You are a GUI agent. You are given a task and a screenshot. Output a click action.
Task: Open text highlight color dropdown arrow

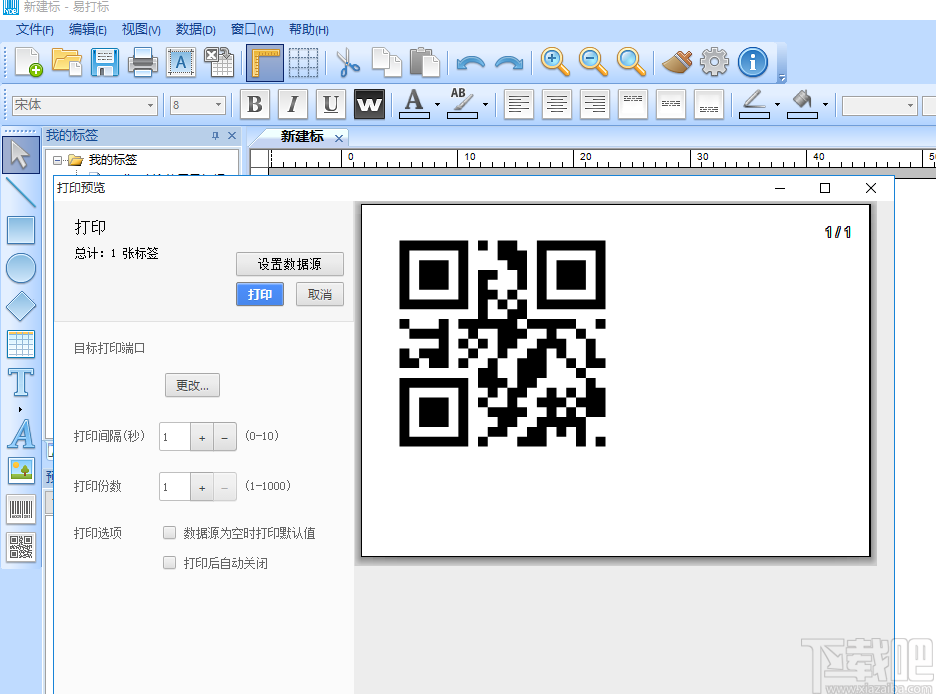(485, 105)
